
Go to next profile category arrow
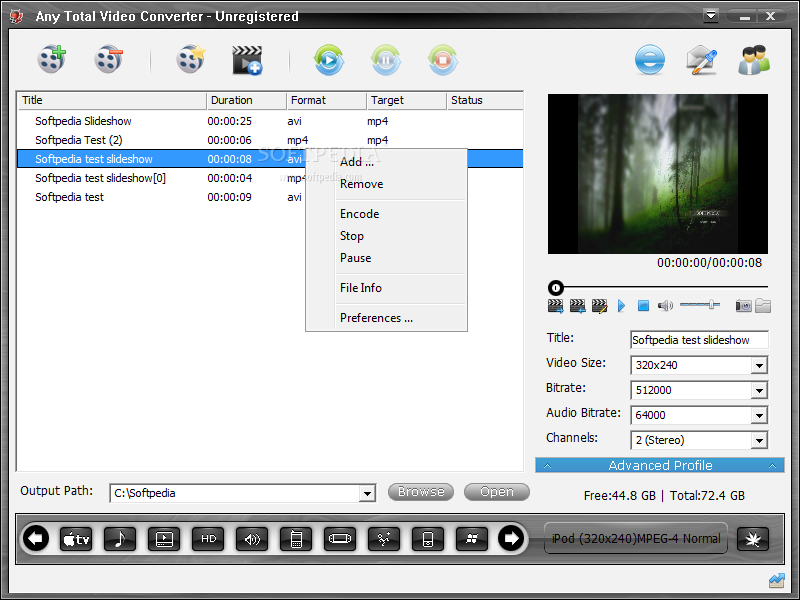[511, 538]
